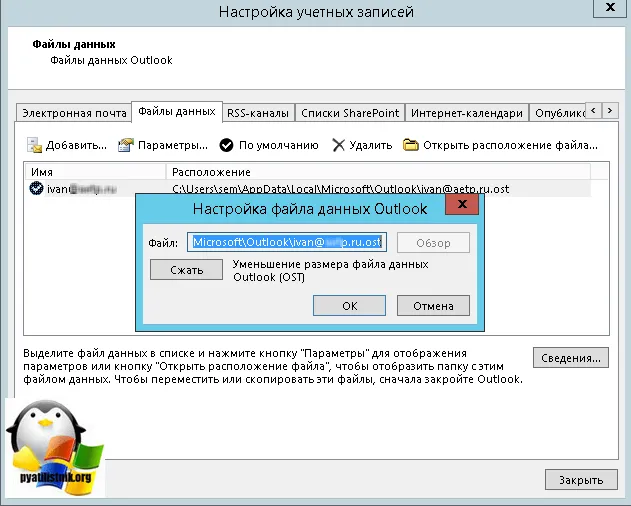Click Открыть расположение файла...
Viewport: 631px width, 506px height.
pyautogui.click(x=510, y=145)
